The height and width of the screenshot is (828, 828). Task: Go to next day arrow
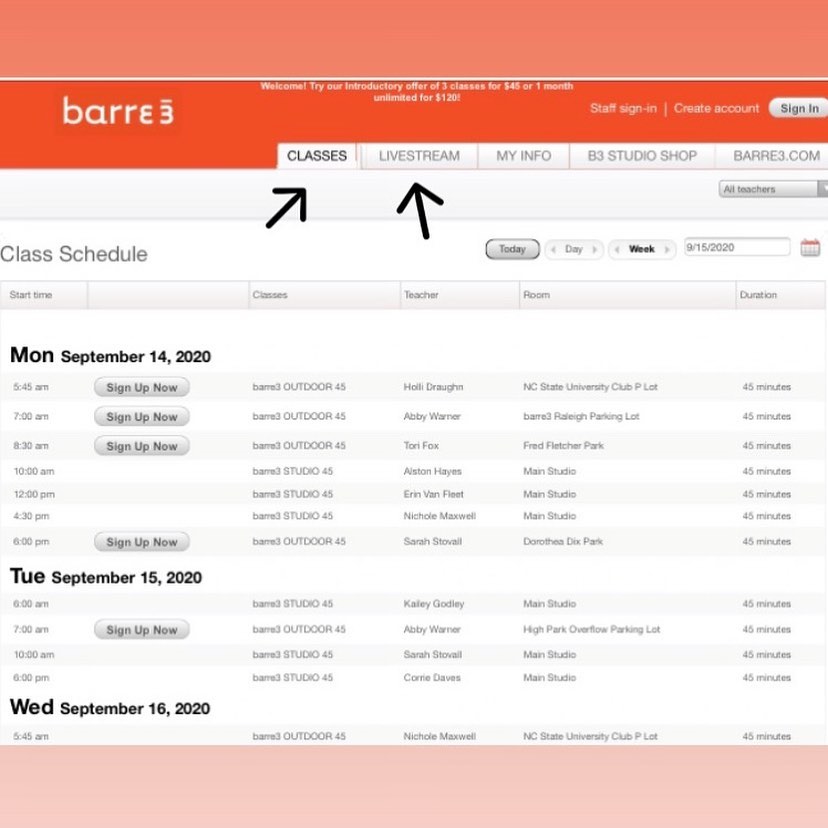click(596, 250)
